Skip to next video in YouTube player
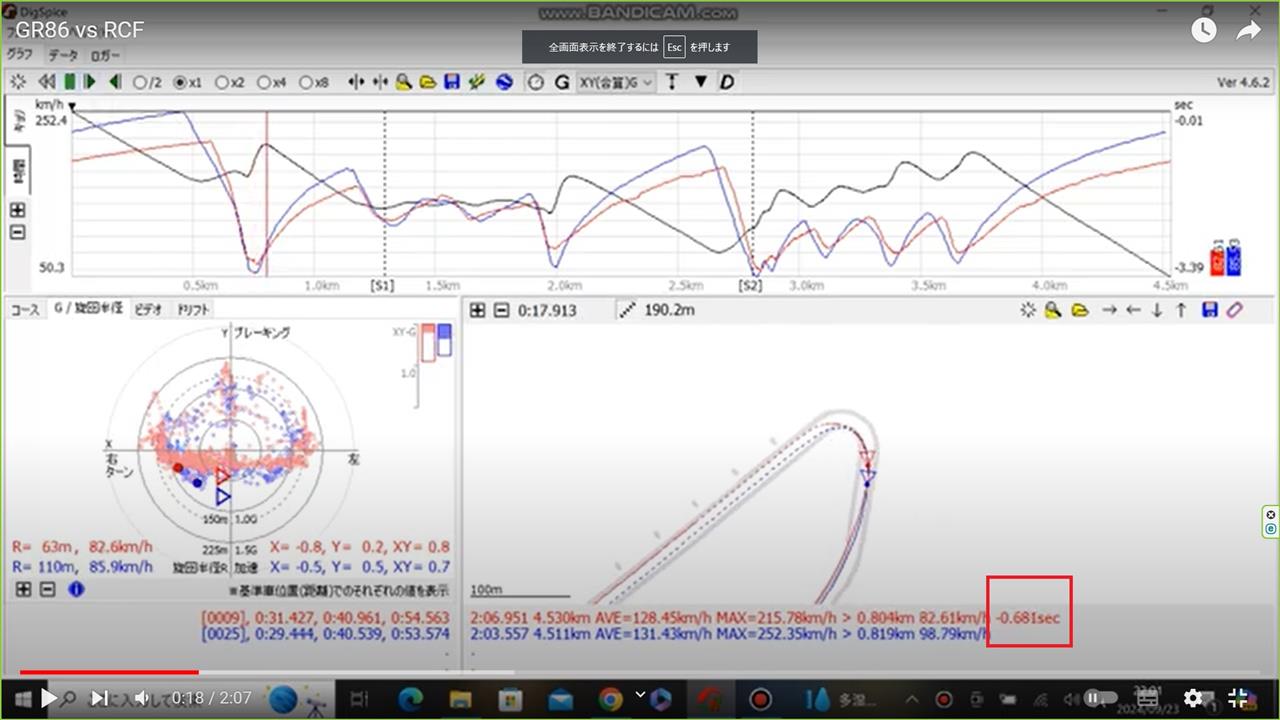This screenshot has width=1280, height=720. tap(99, 698)
